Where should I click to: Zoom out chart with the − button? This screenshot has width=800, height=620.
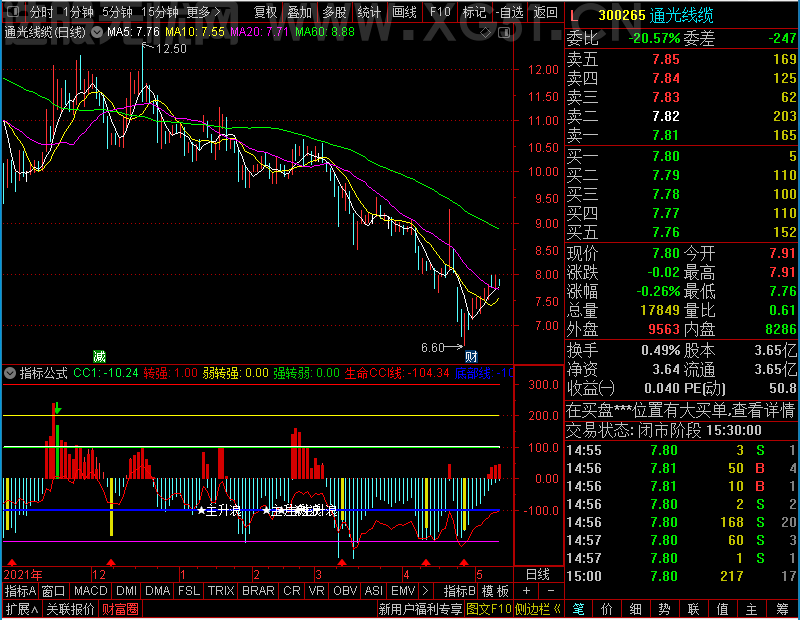[x=551, y=590]
